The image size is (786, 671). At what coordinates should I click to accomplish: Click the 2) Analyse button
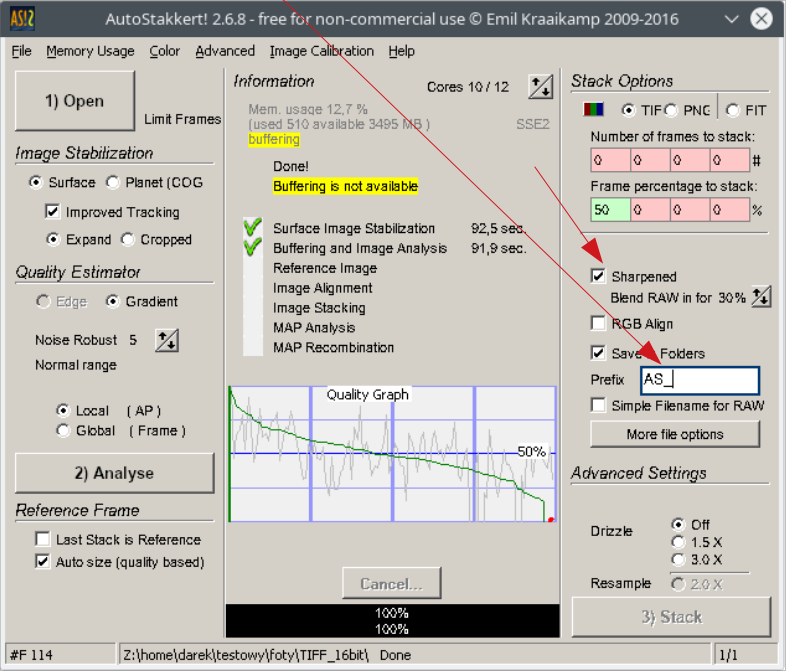click(x=114, y=473)
